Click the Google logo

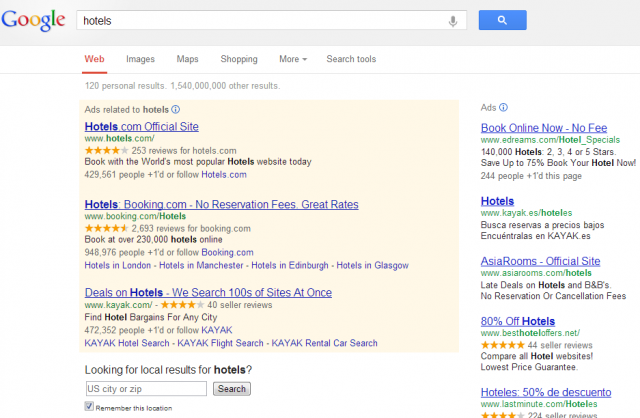coord(33,20)
